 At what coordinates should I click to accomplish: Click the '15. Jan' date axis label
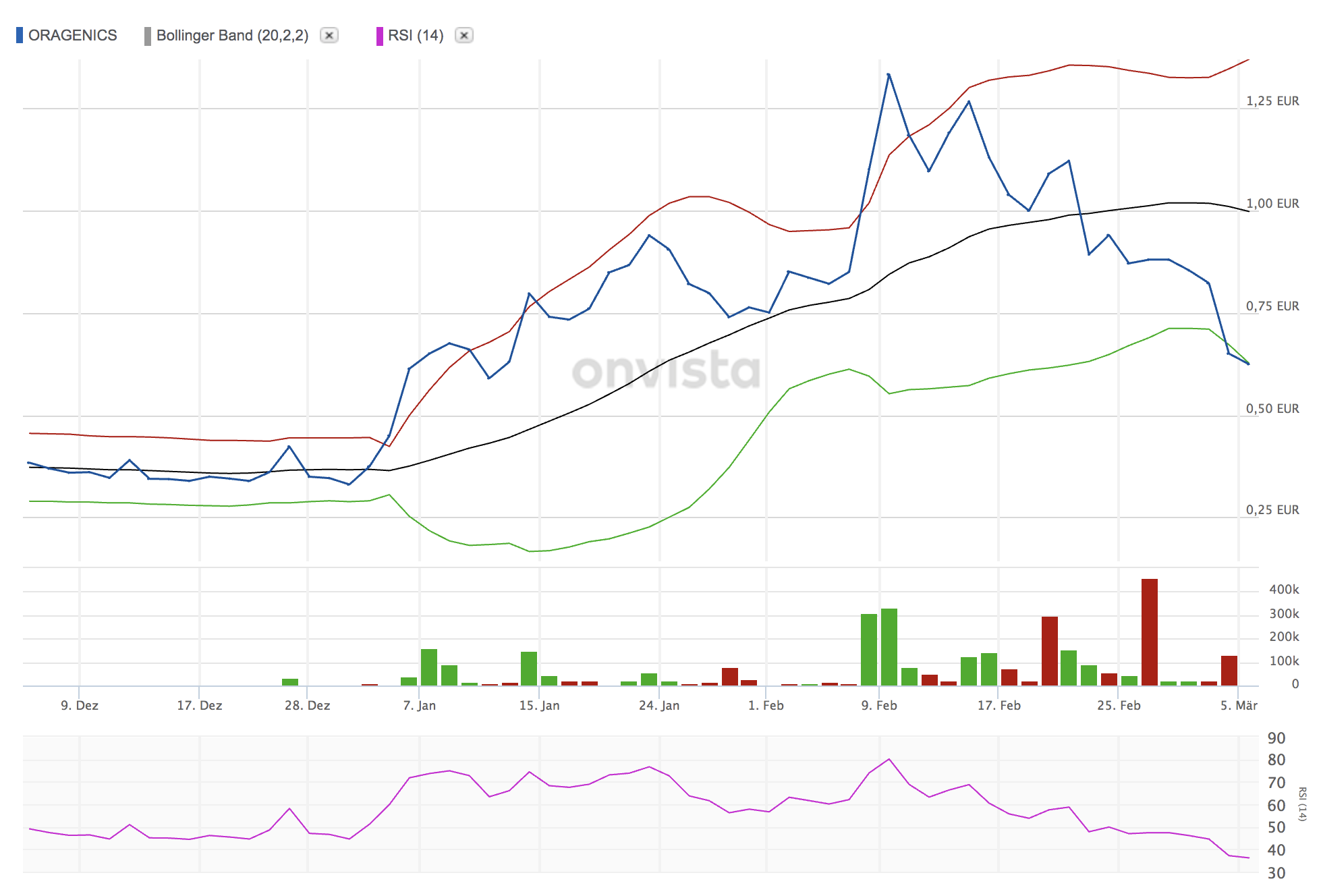540,705
